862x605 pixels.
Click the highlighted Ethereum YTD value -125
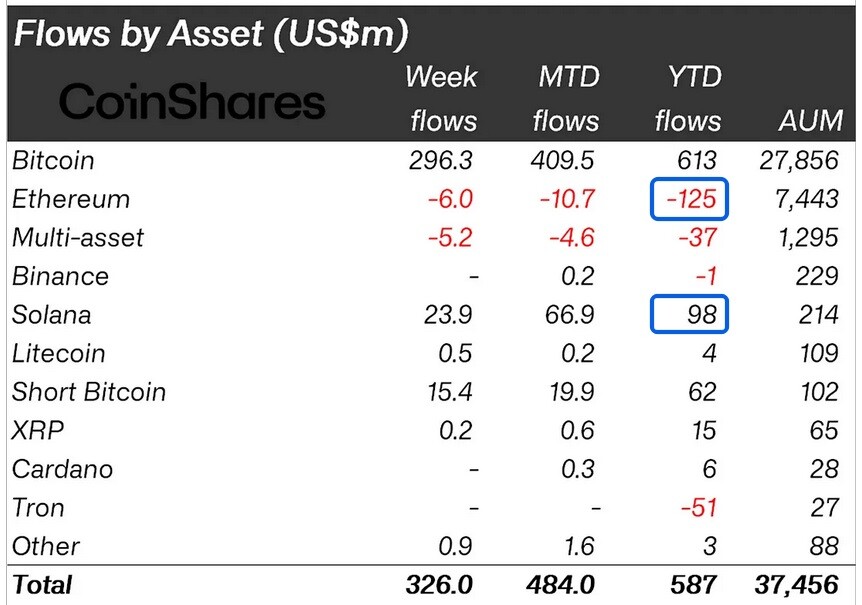(x=689, y=199)
